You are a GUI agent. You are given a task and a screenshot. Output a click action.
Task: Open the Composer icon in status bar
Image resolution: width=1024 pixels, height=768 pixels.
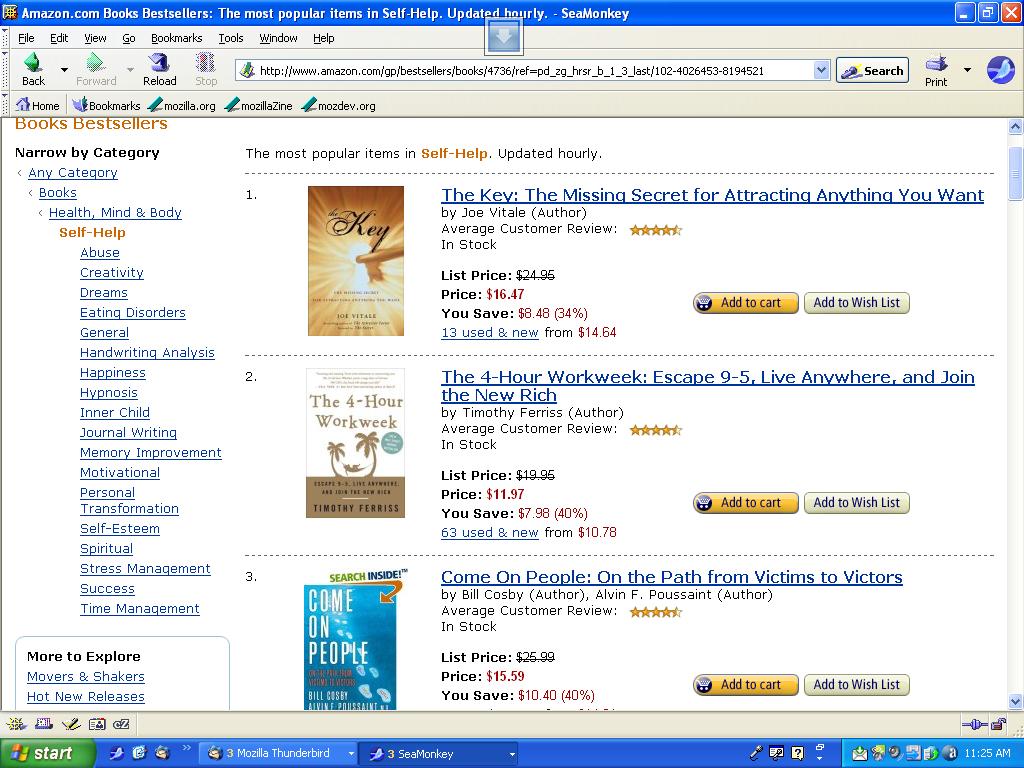71,724
